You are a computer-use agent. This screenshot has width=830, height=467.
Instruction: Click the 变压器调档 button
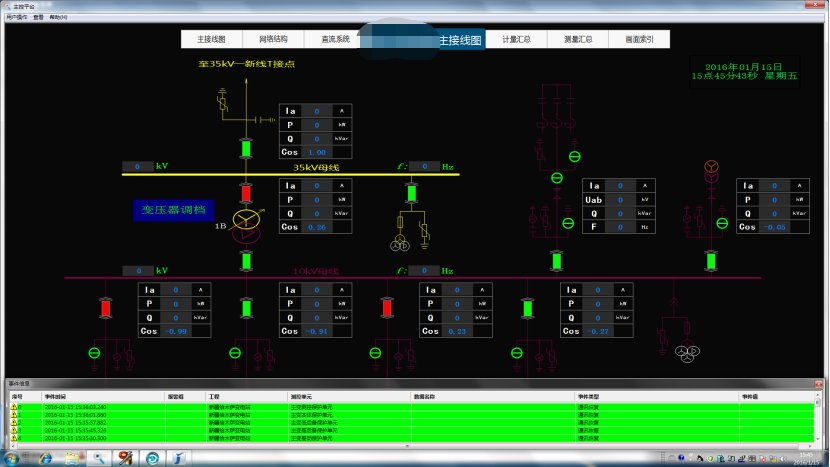[x=174, y=210]
